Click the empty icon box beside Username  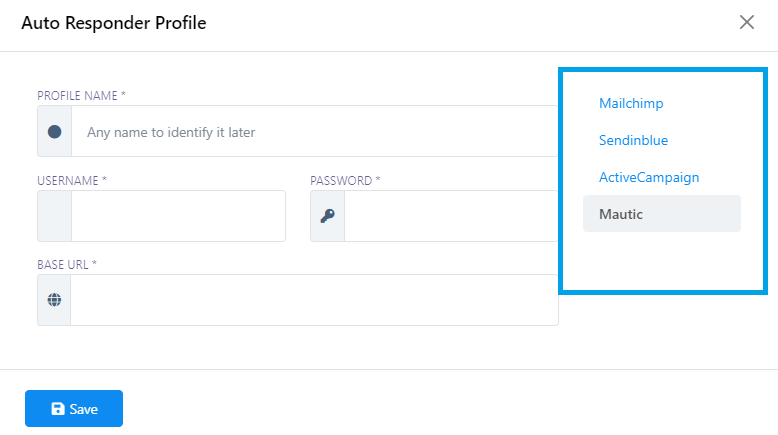pyautogui.click(x=54, y=216)
